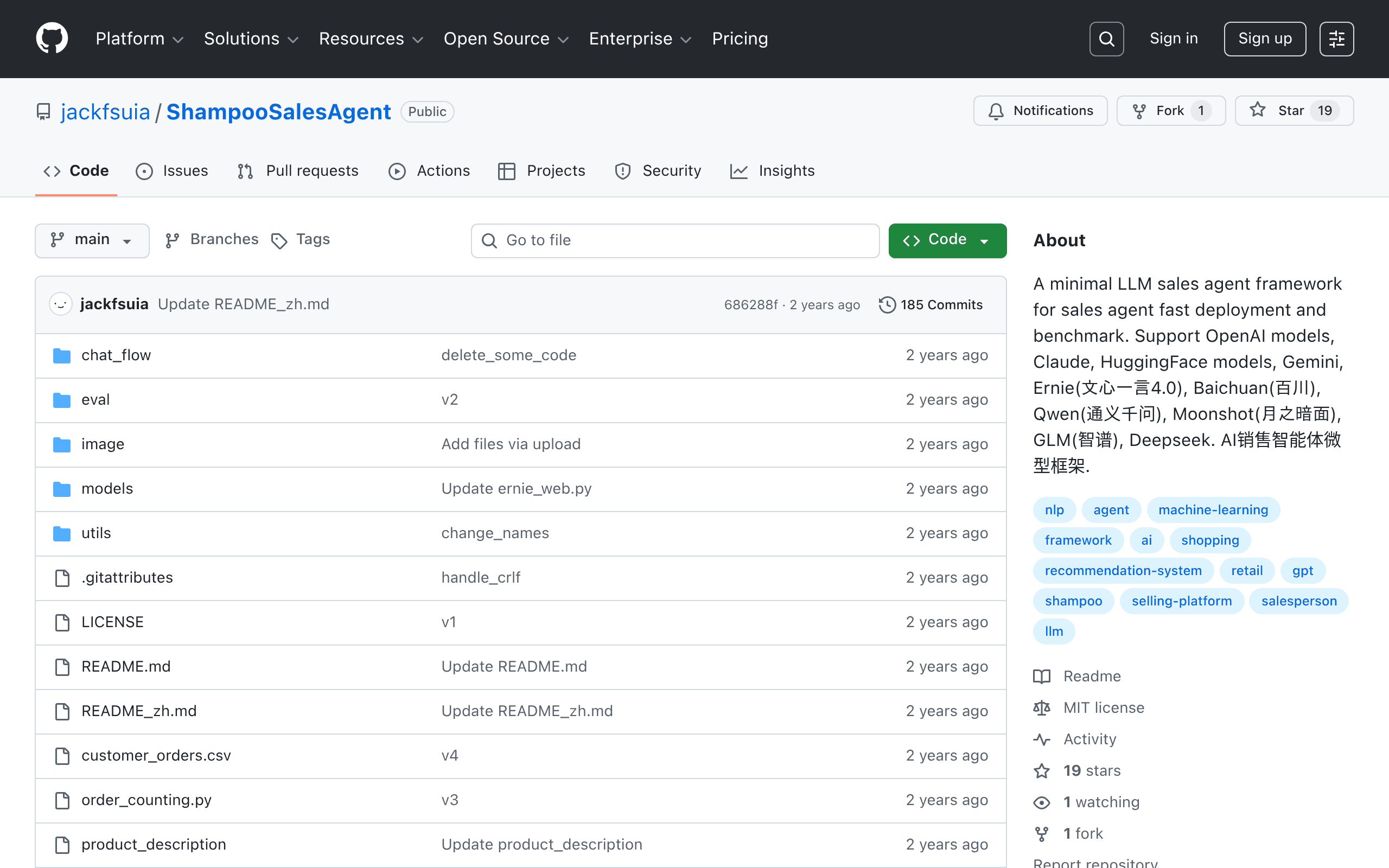Click the README.md file icon
The width and height of the screenshot is (1389, 868).
click(62, 667)
